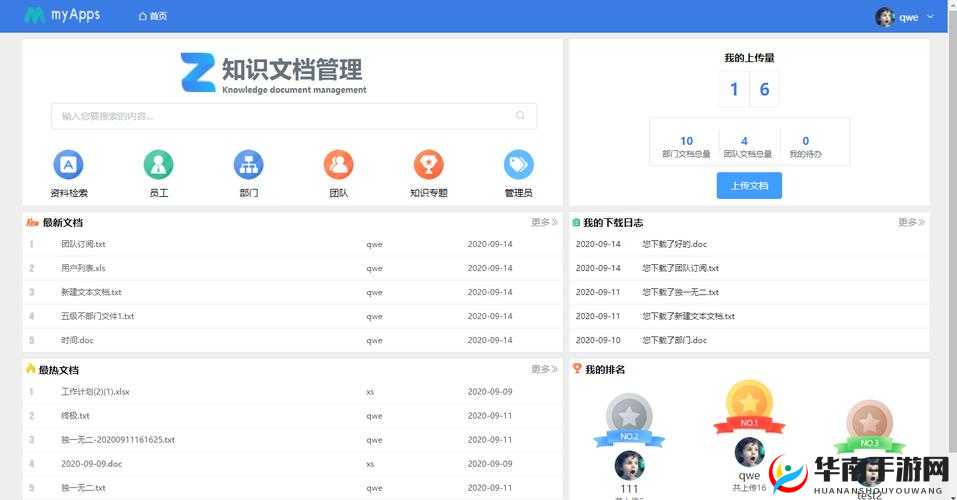This screenshot has height=500, width=957.
Task: Click qwe avatar in ranking panel
Action: coord(749,452)
